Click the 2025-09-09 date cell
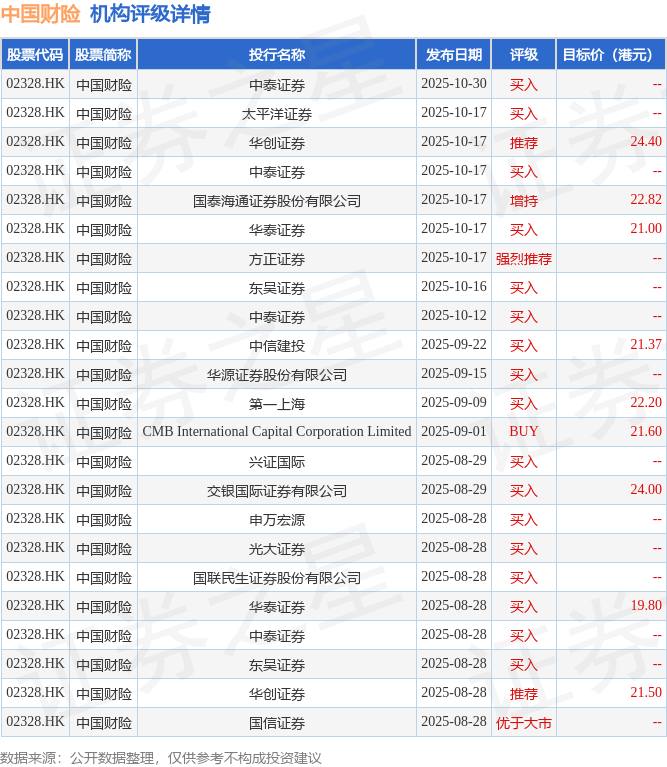667x767 pixels. (454, 403)
